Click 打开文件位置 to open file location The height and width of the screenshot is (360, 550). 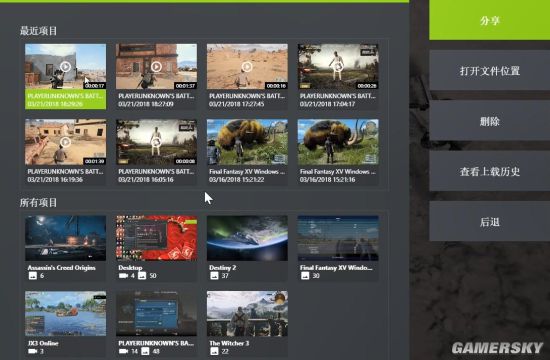[490, 71]
